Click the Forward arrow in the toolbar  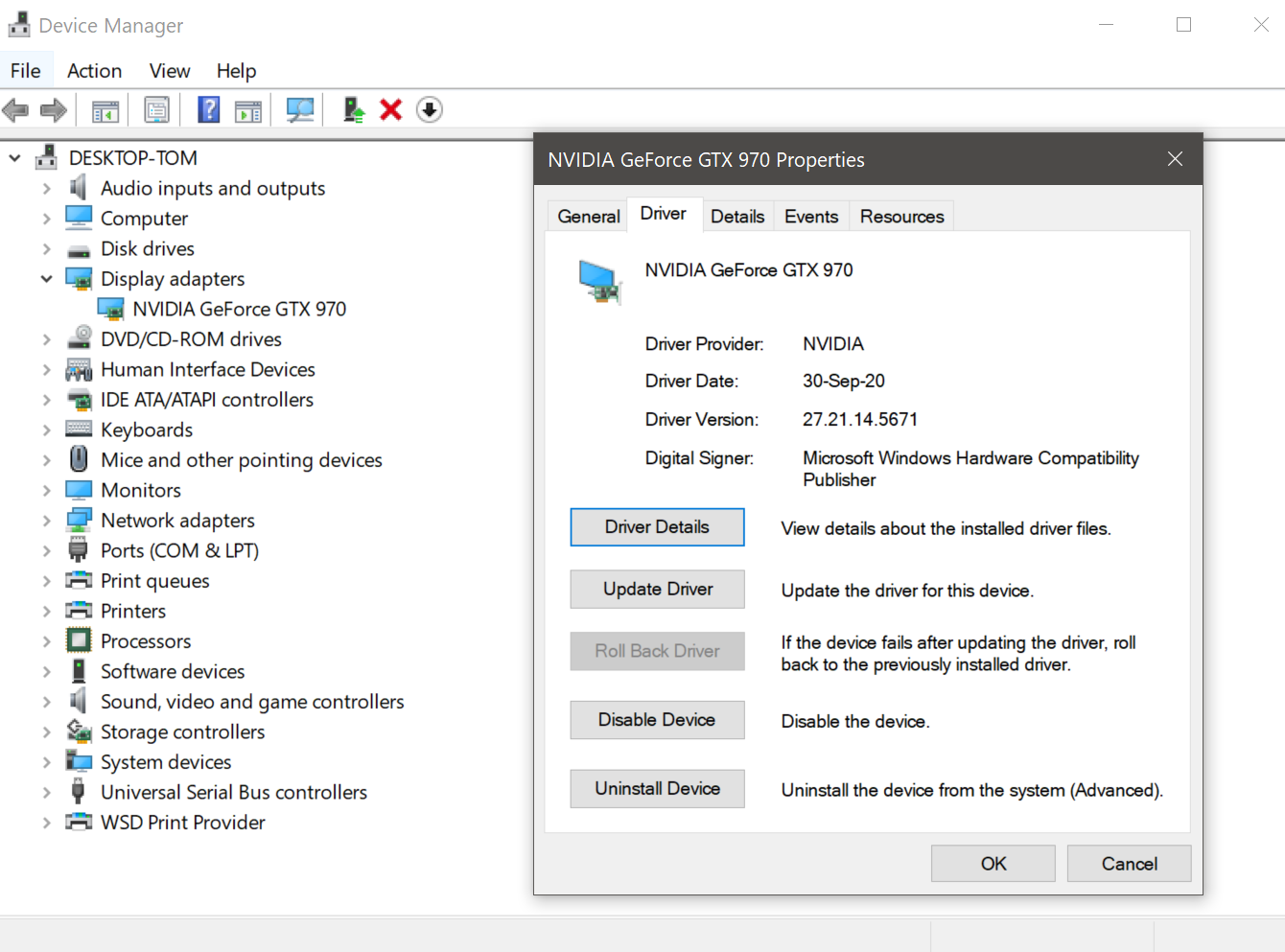[54, 110]
